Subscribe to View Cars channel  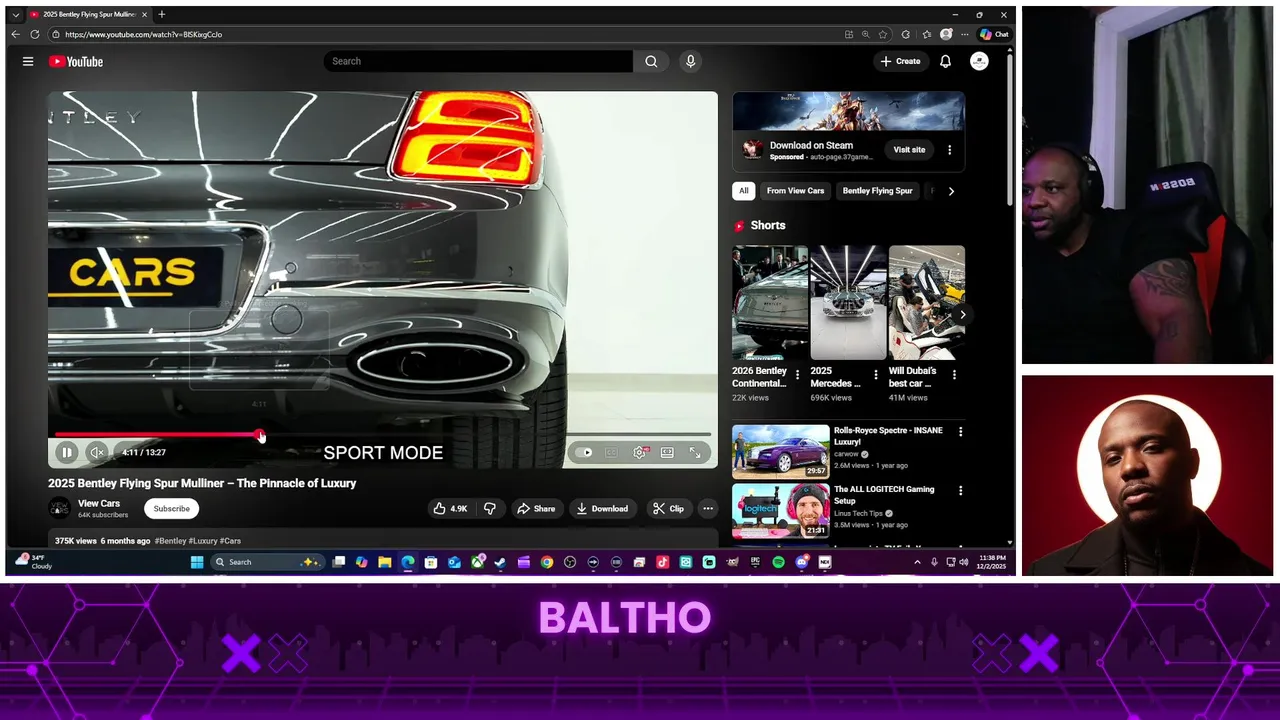171,508
